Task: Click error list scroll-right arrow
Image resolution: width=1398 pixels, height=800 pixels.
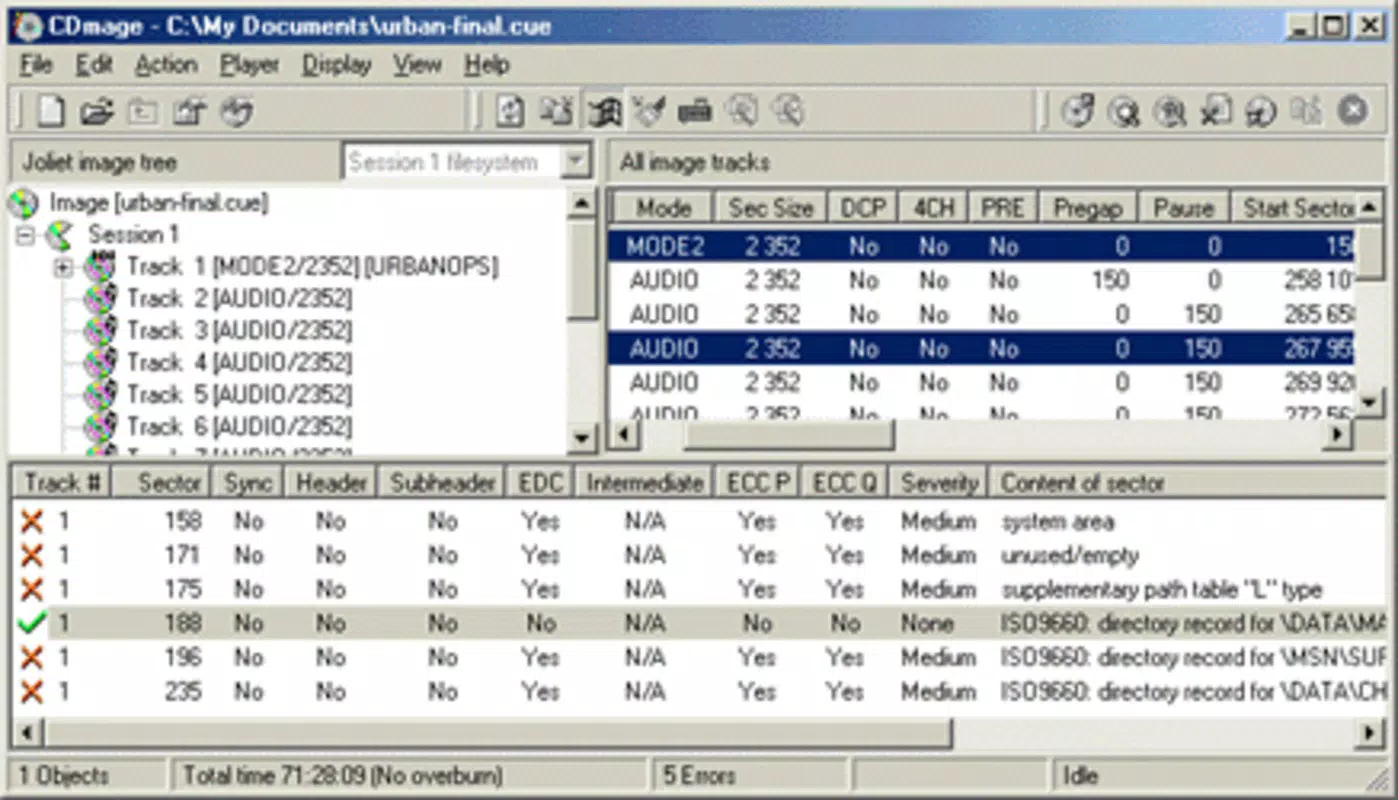Action: tap(1370, 733)
